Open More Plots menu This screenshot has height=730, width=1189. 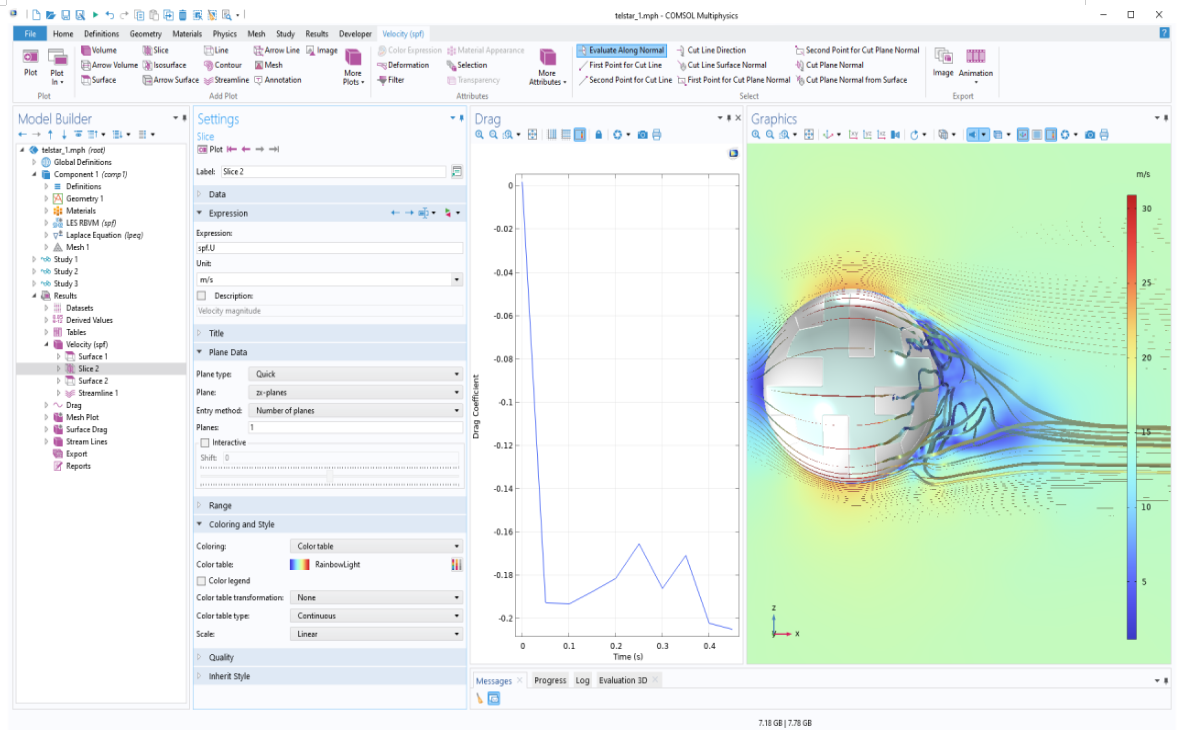(x=353, y=67)
